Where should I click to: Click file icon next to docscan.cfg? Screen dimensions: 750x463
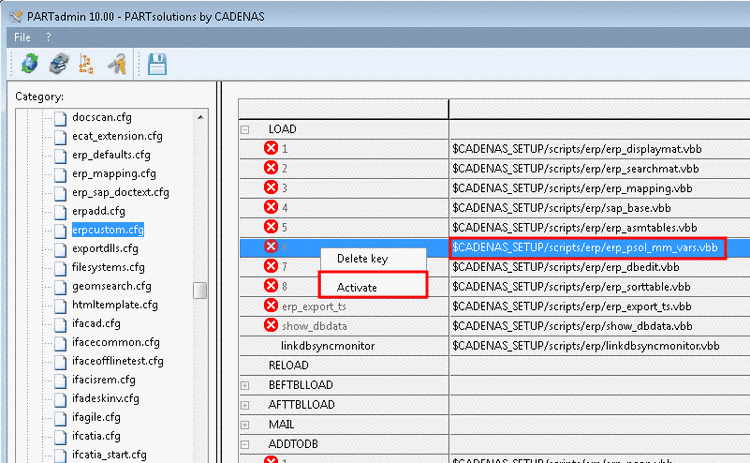60,118
